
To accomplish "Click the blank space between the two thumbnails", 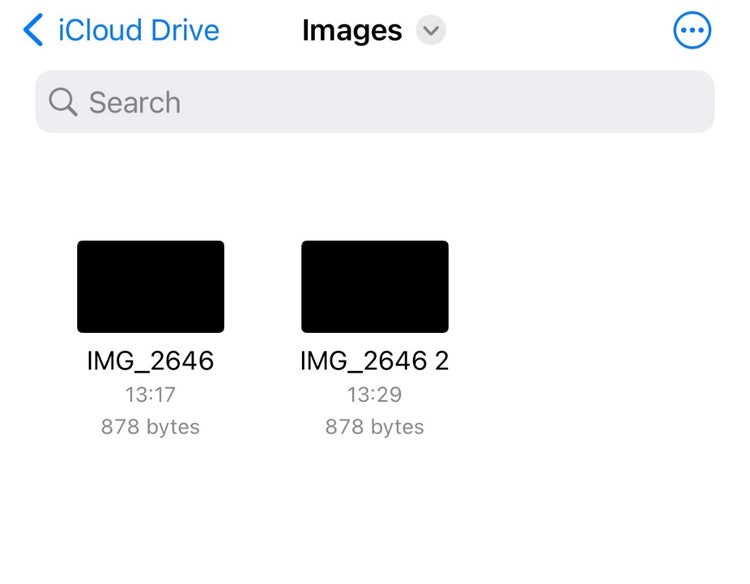I will [x=262, y=287].
